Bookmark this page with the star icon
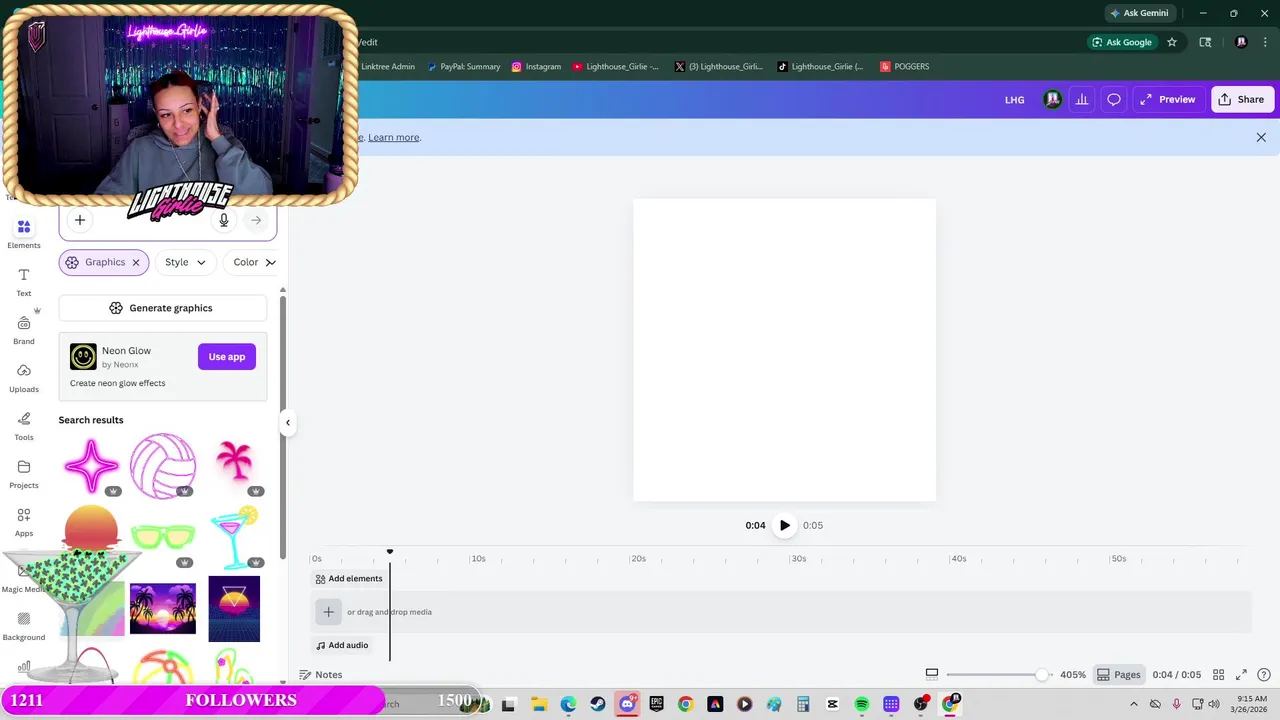The height and width of the screenshot is (720, 1280). tap(1172, 42)
